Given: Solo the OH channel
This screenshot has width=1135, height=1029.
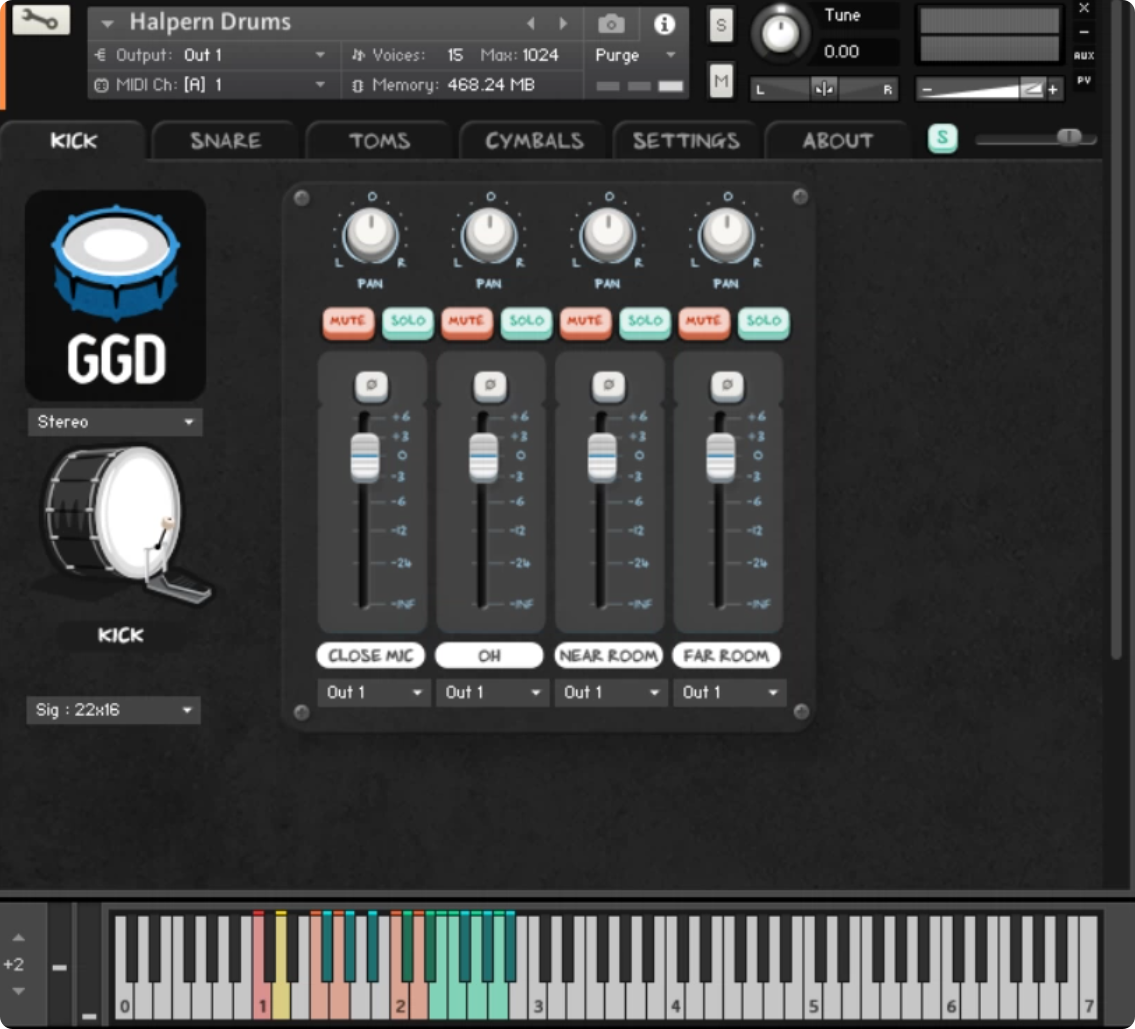Looking at the screenshot, I should click(x=526, y=322).
